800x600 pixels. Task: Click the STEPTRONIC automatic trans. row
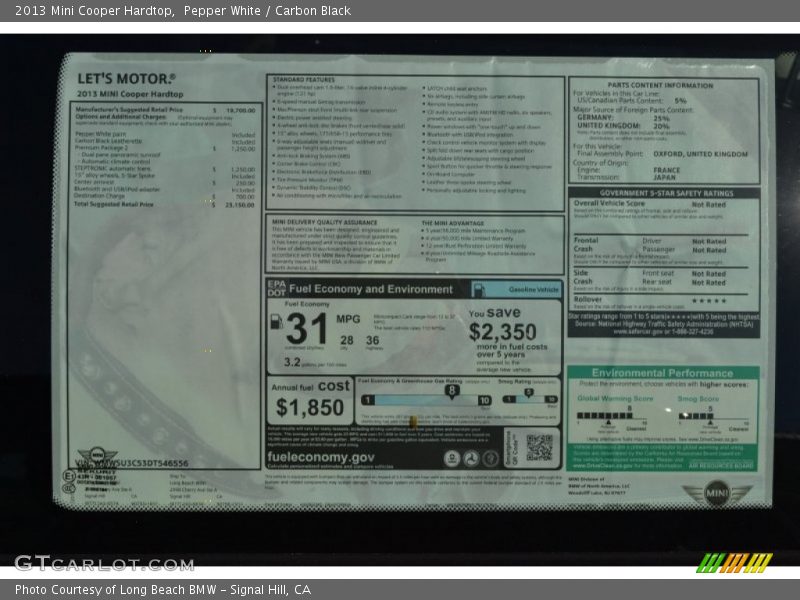(x=165, y=168)
